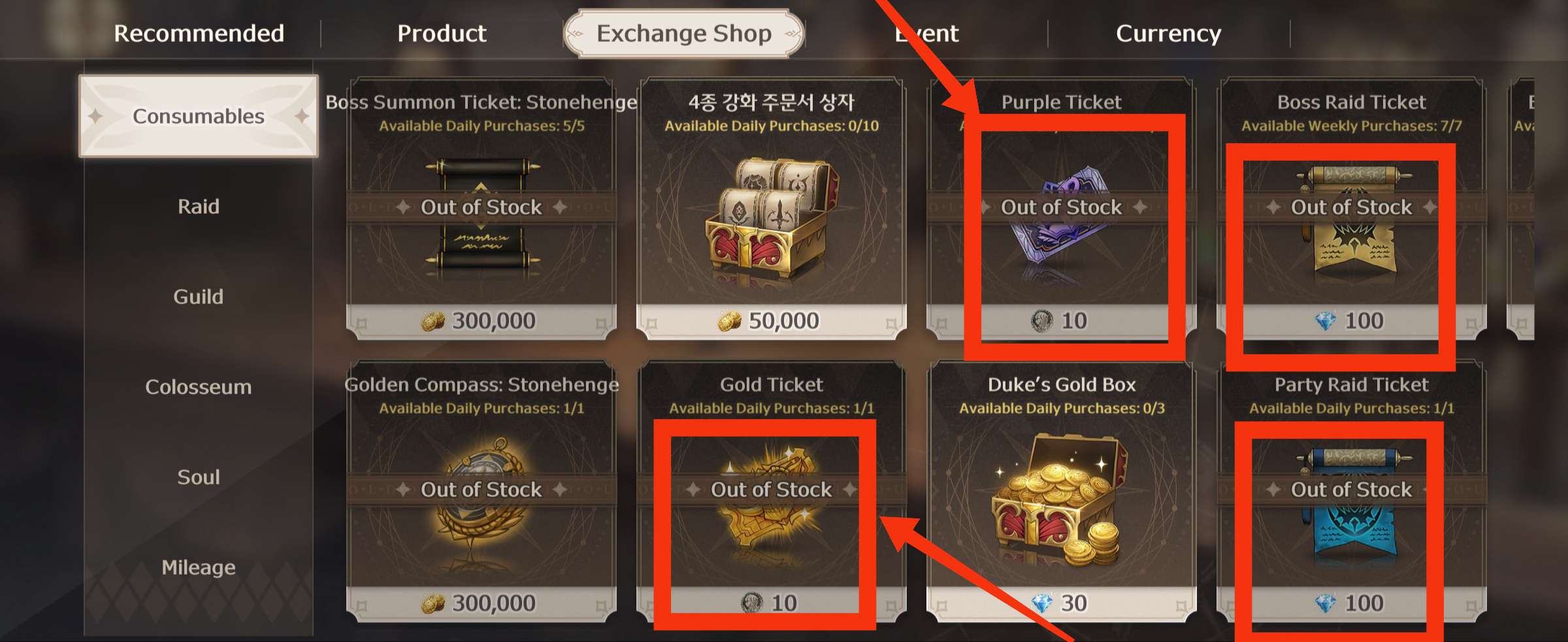Open the Event tab
1568x642 pixels.
(x=926, y=33)
